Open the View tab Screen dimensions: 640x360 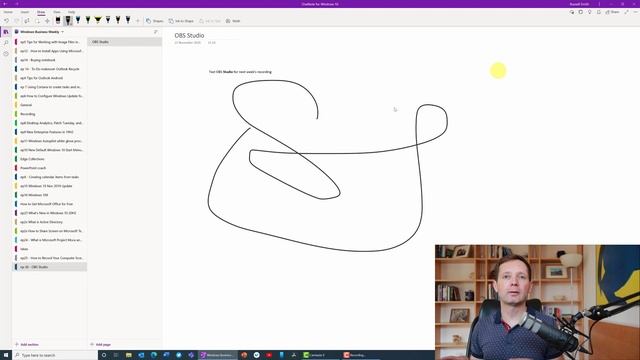click(57, 12)
